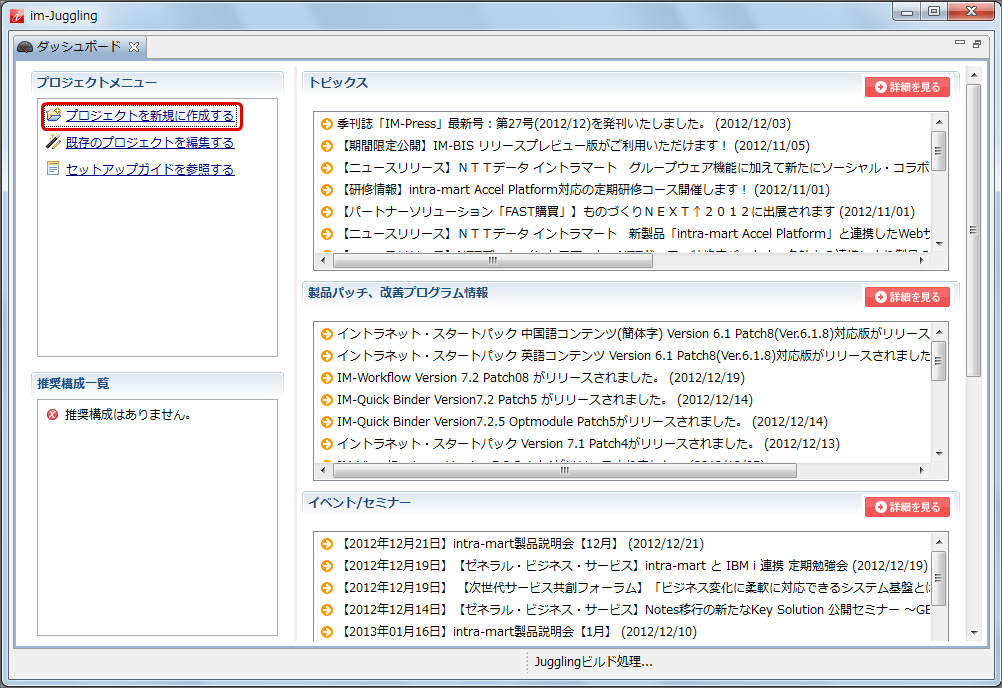Select the ニュースリリース row mentioning 新製品「intra-mart Accel Platform」
Image resolution: width=1002 pixels, height=688 pixels.
click(x=624, y=234)
